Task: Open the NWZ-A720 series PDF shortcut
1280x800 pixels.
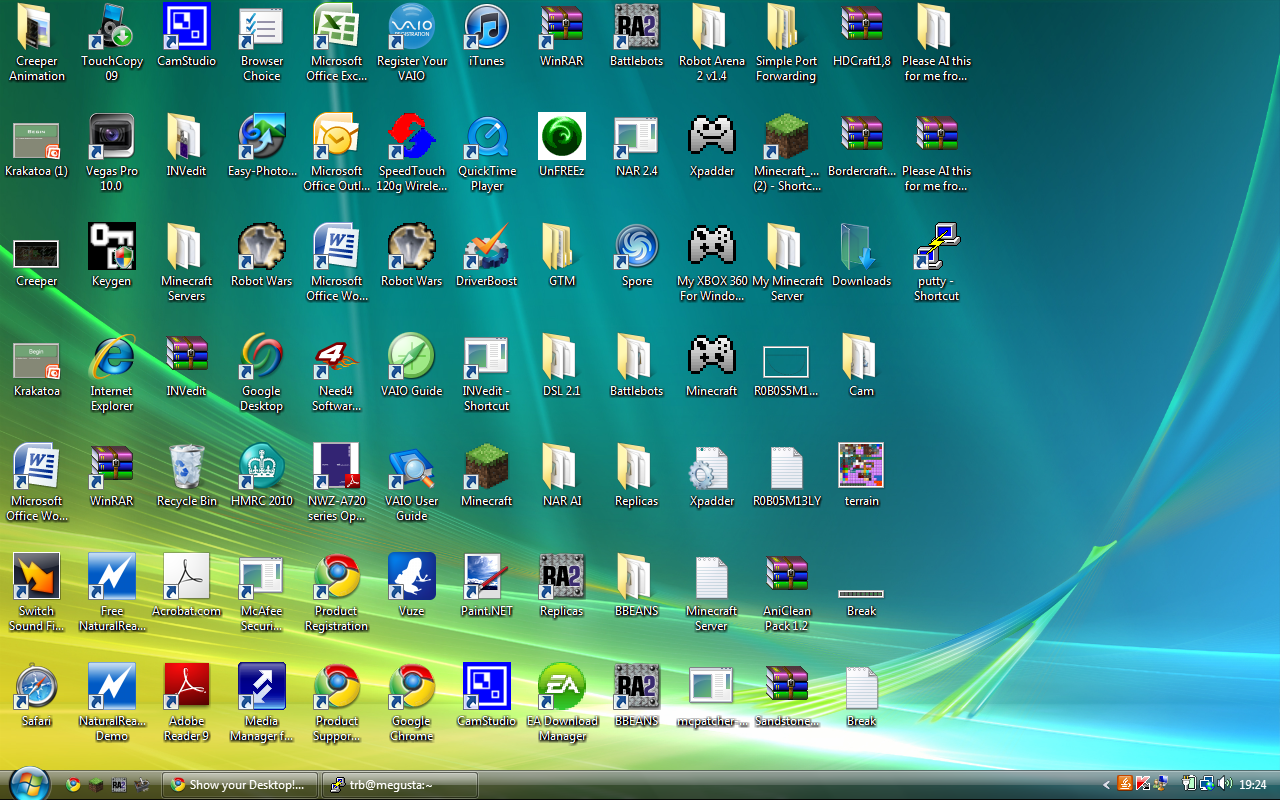Action: (x=337, y=467)
